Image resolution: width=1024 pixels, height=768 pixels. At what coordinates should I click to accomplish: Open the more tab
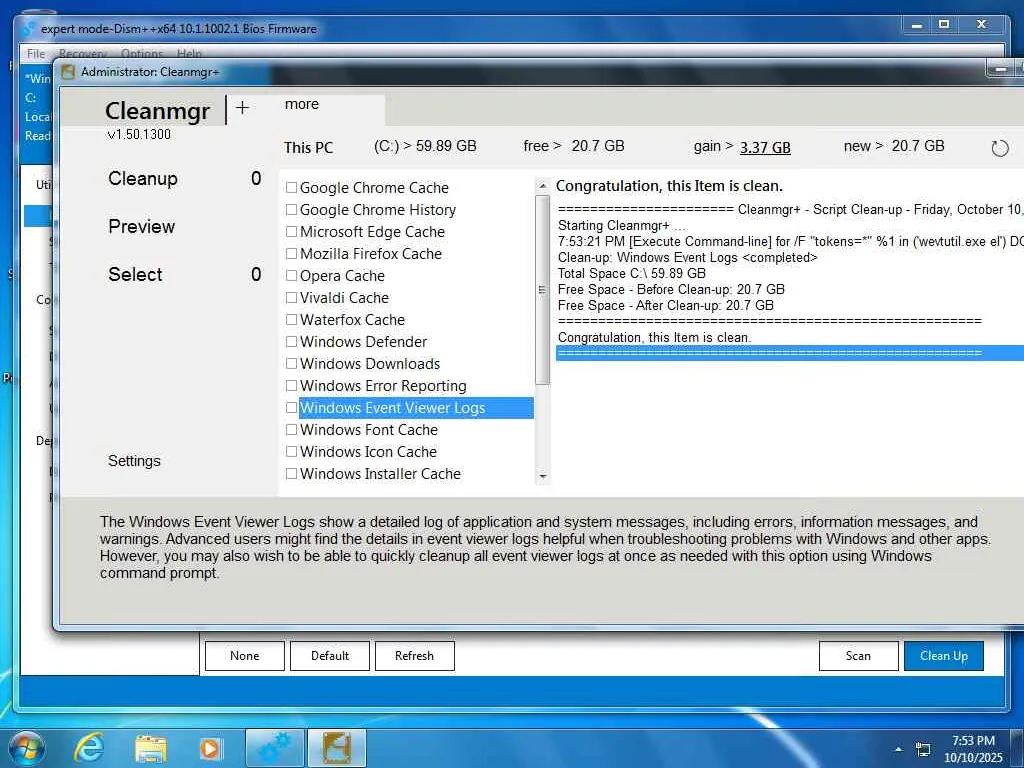(x=302, y=104)
